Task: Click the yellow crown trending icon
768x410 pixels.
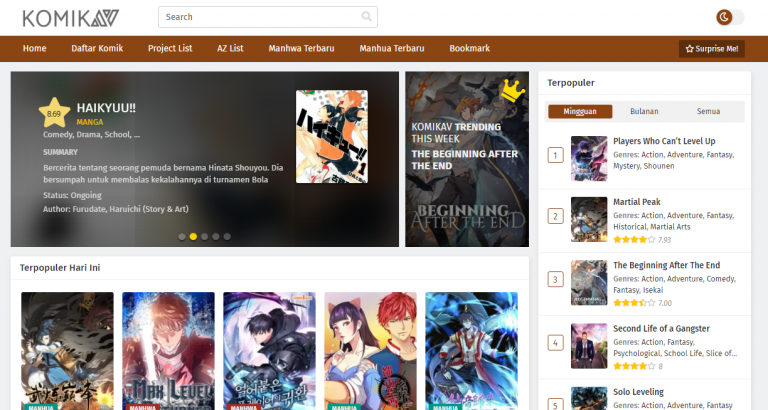Action: tap(512, 90)
